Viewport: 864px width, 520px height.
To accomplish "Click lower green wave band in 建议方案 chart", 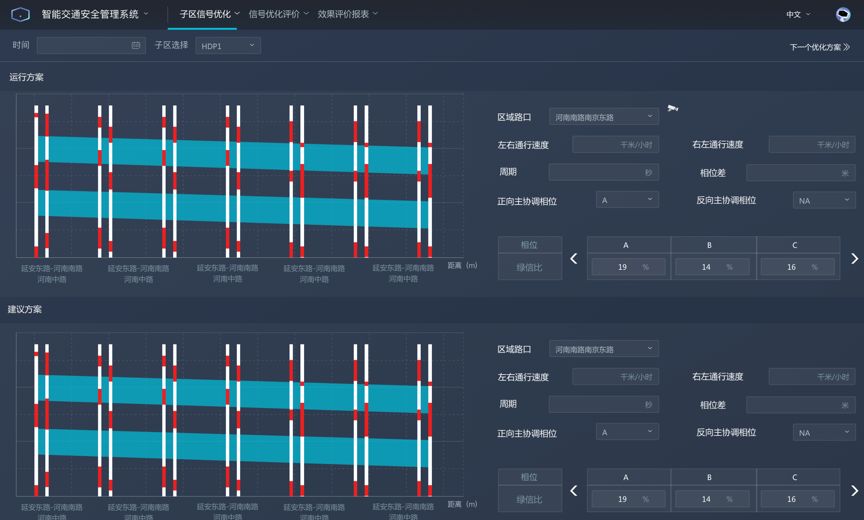I will coord(234,447).
